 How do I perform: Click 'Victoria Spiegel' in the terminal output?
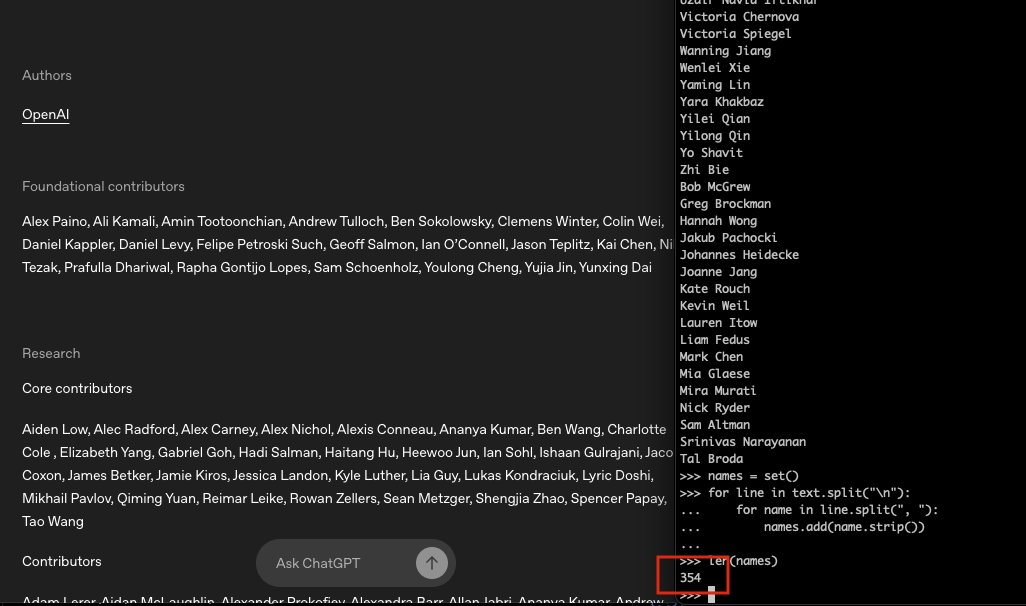pos(735,34)
